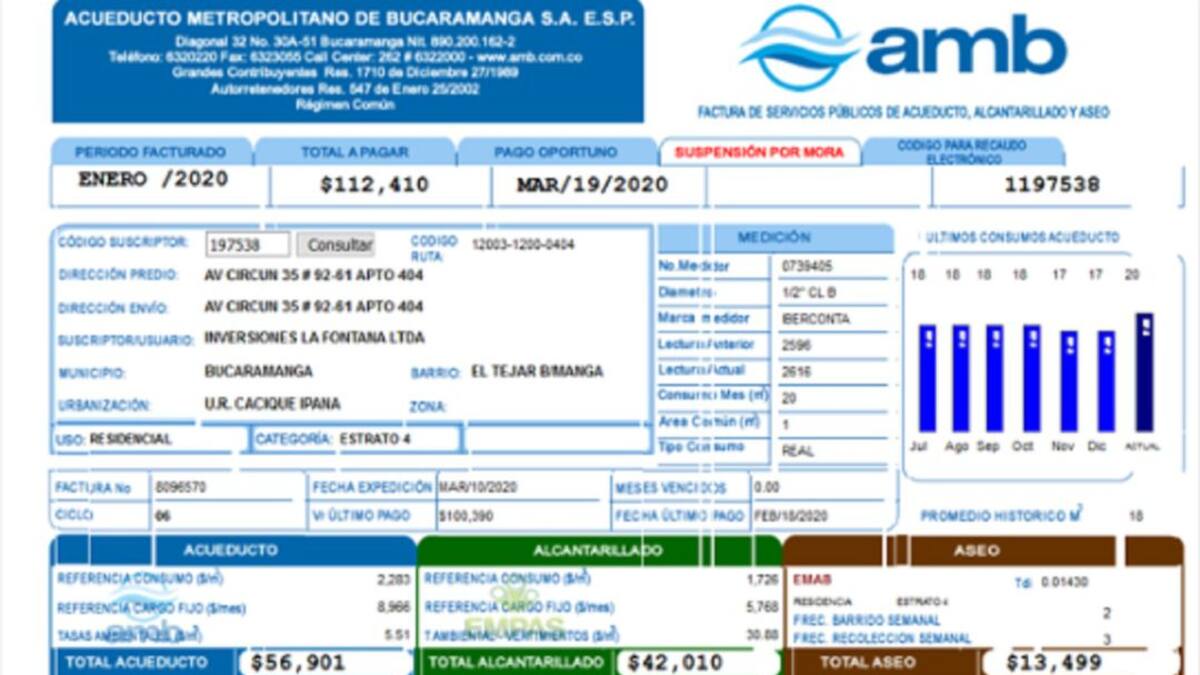Click the meter diameter 1/2" CL B
The height and width of the screenshot is (675, 1200).
click(x=808, y=293)
